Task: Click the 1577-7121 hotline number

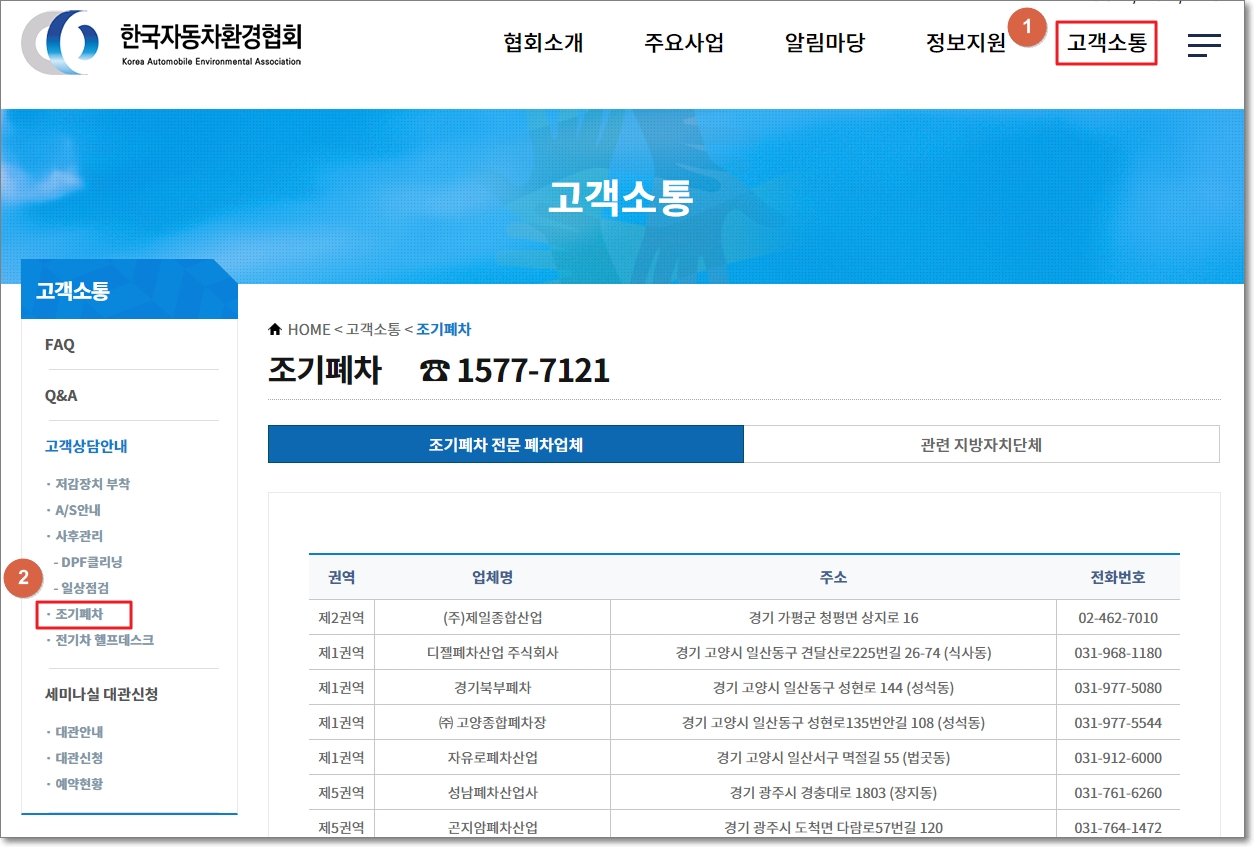Action: click(533, 371)
